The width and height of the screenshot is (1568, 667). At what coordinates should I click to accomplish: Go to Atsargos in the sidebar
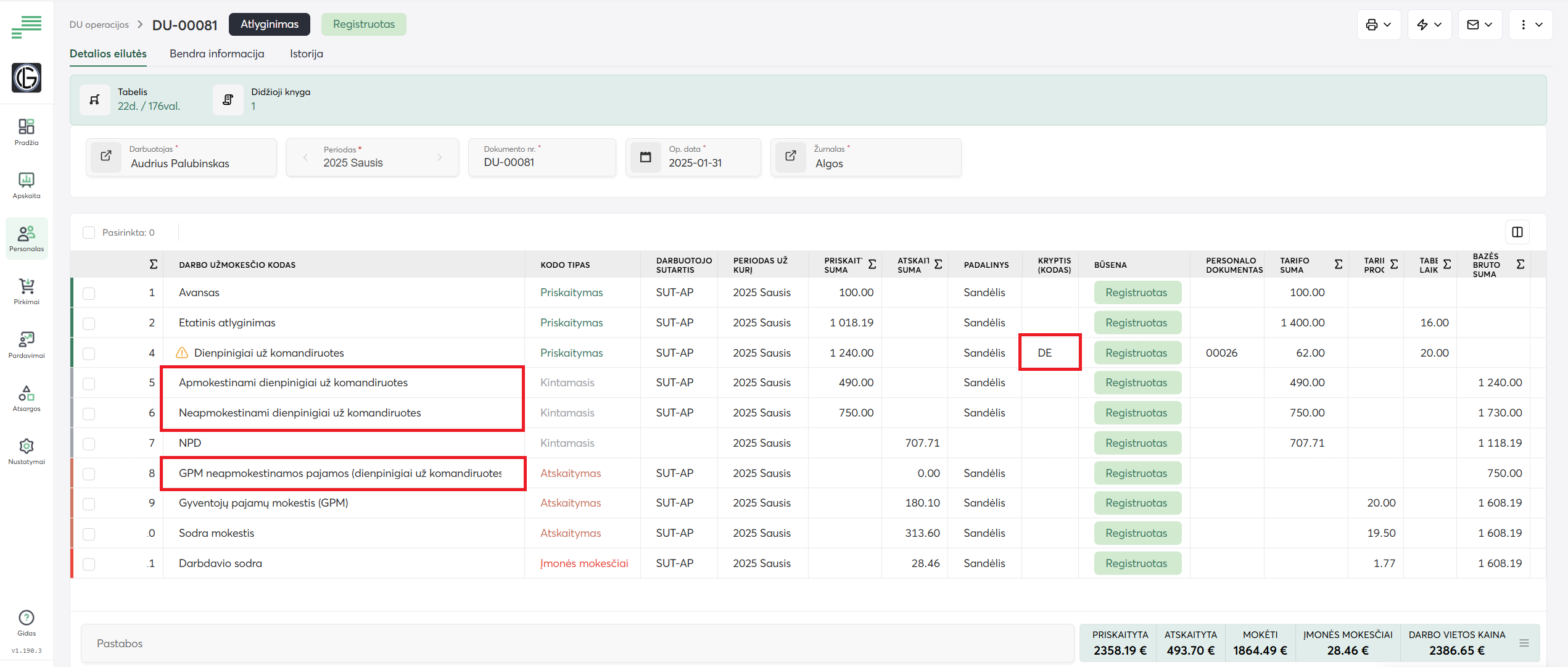coord(27,394)
